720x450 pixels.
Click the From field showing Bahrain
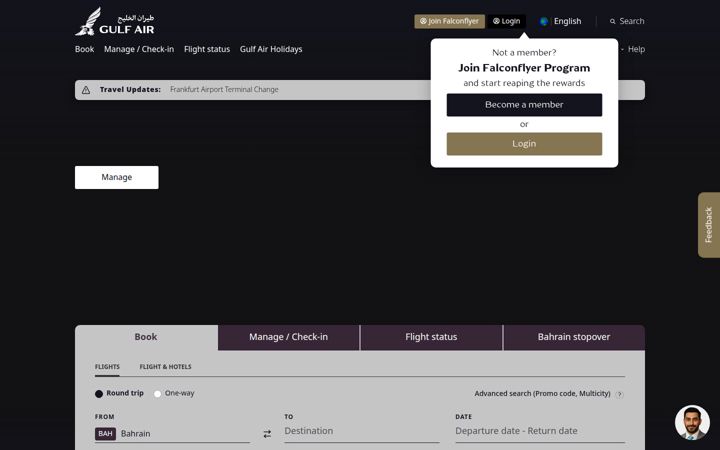pos(172,433)
